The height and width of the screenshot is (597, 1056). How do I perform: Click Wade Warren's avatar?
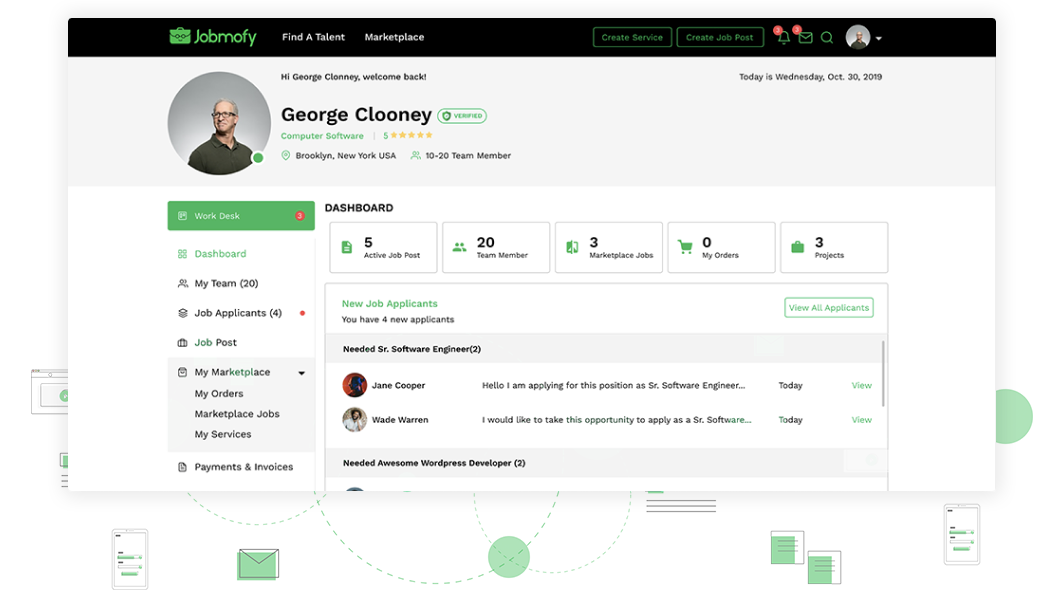click(x=354, y=420)
